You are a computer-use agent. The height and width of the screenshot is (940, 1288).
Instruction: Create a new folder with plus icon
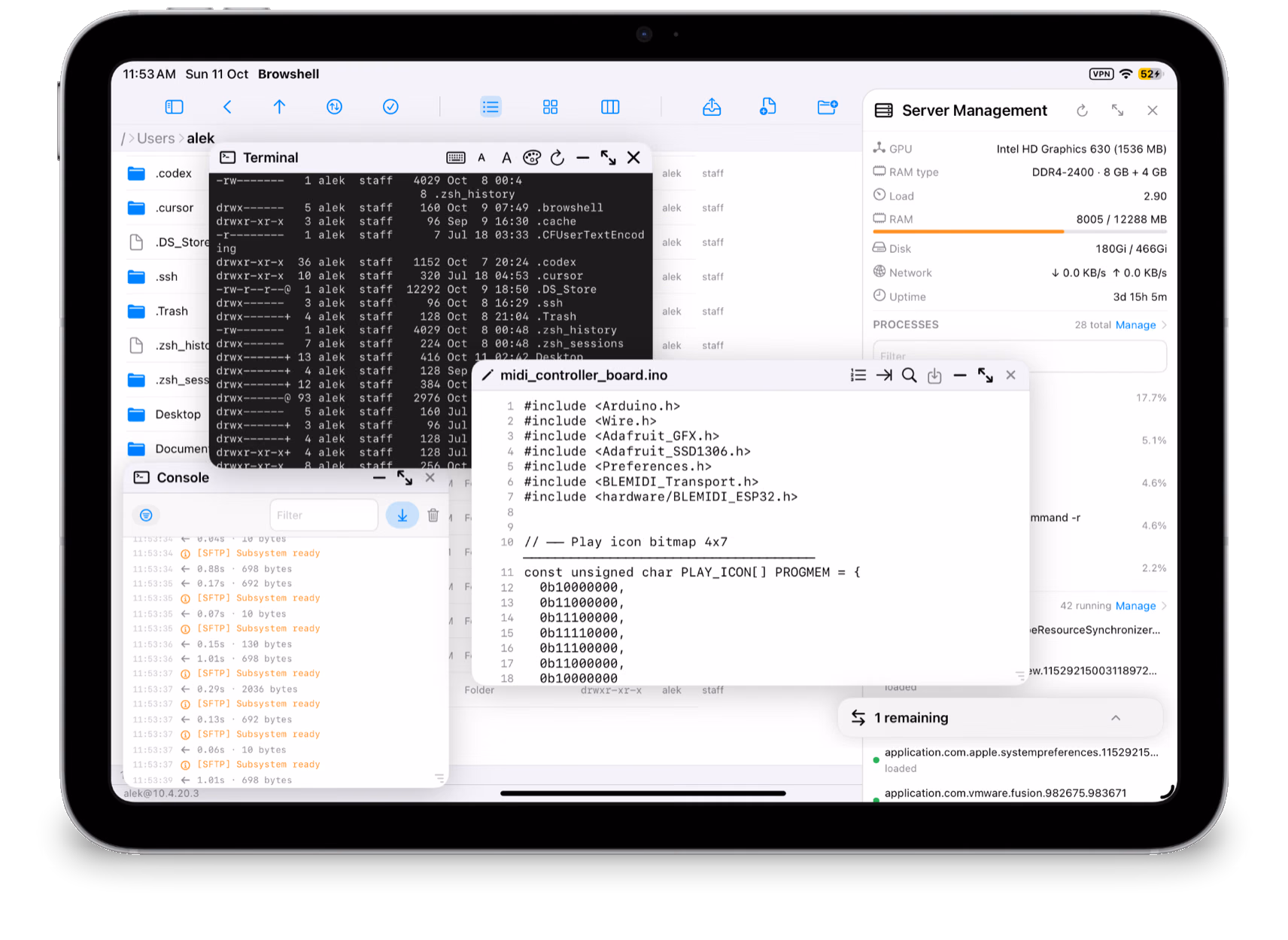tap(827, 107)
